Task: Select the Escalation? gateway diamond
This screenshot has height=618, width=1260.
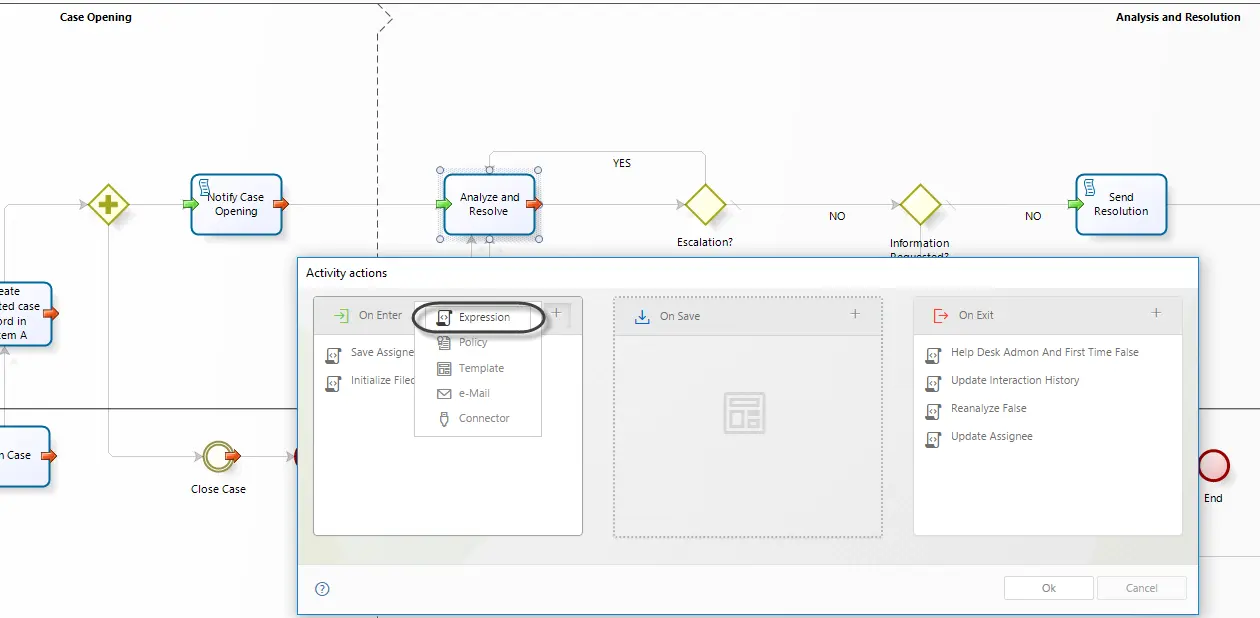Action: point(705,204)
